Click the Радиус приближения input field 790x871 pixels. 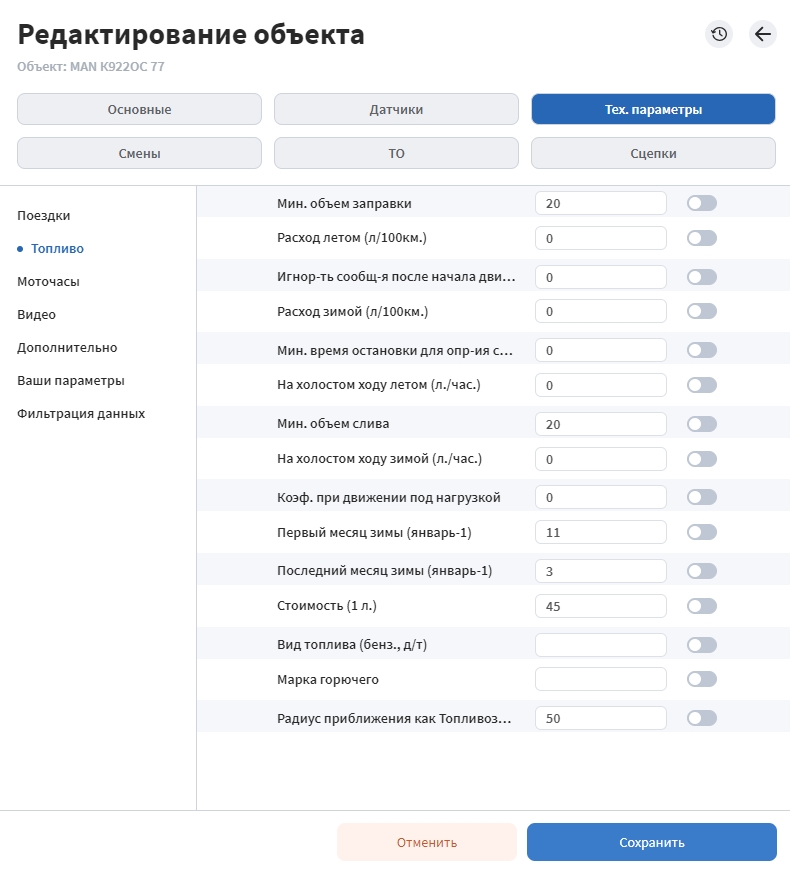601,718
